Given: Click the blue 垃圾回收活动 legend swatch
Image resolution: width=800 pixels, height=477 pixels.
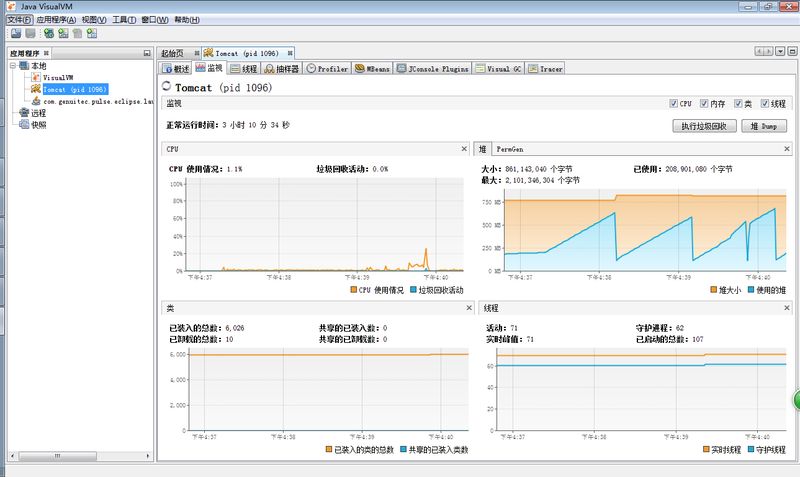Looking at the screenshot, I should coord(414,289).
